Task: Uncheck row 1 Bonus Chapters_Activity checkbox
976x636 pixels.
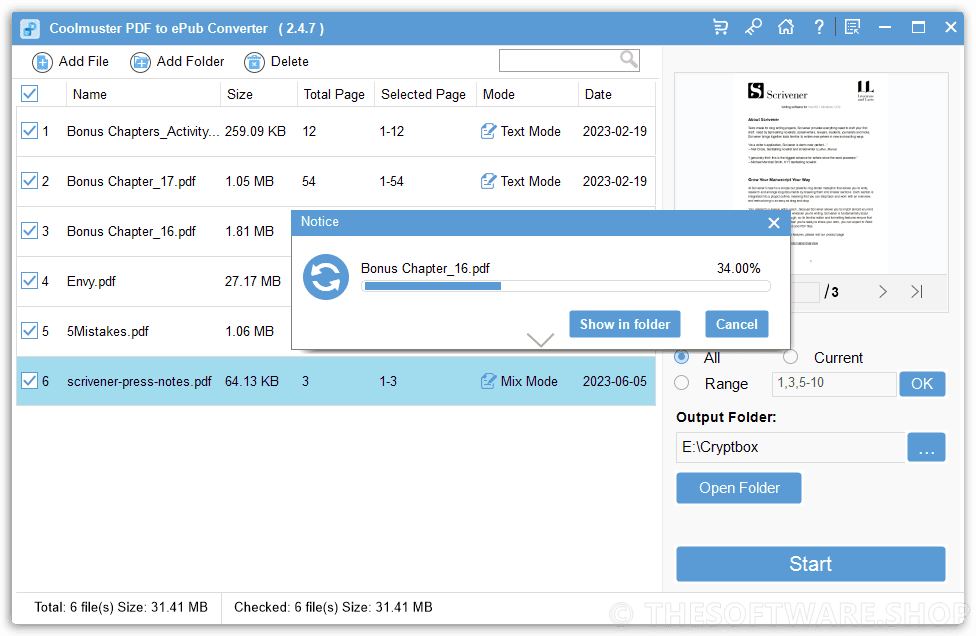Action: tap(29, 131)
